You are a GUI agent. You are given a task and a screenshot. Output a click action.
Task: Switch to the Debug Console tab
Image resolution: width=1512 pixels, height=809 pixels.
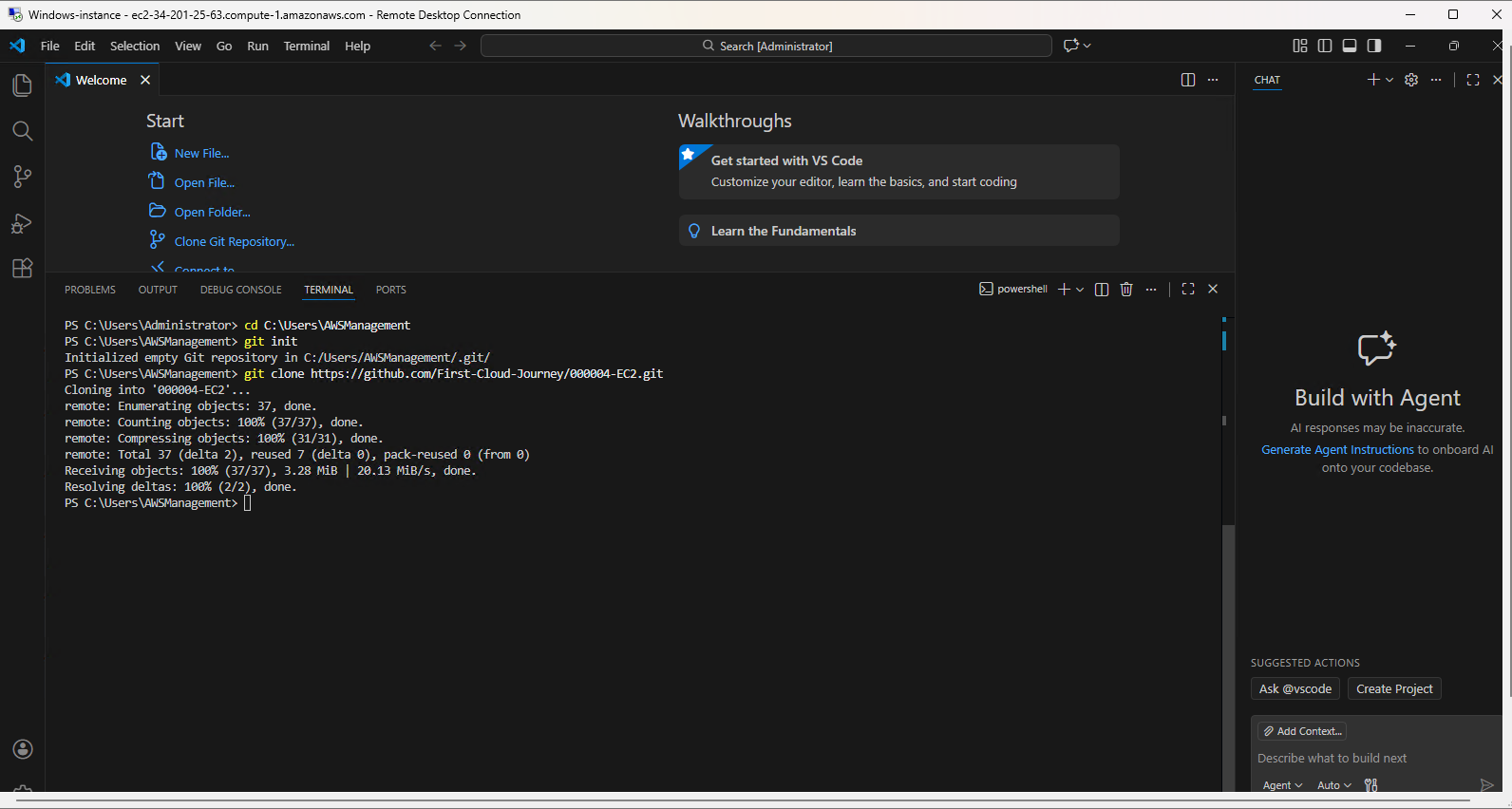pos(241,290)
